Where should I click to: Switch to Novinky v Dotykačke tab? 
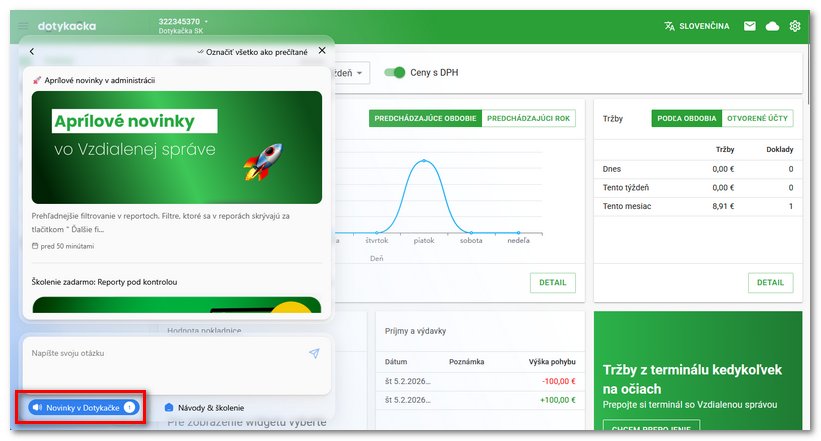pos(83,408)
